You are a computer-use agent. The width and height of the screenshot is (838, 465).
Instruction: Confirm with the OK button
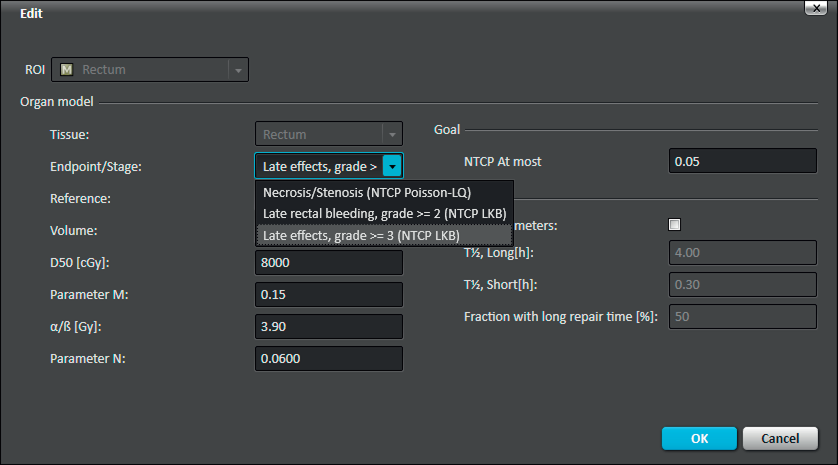[699, 438]
